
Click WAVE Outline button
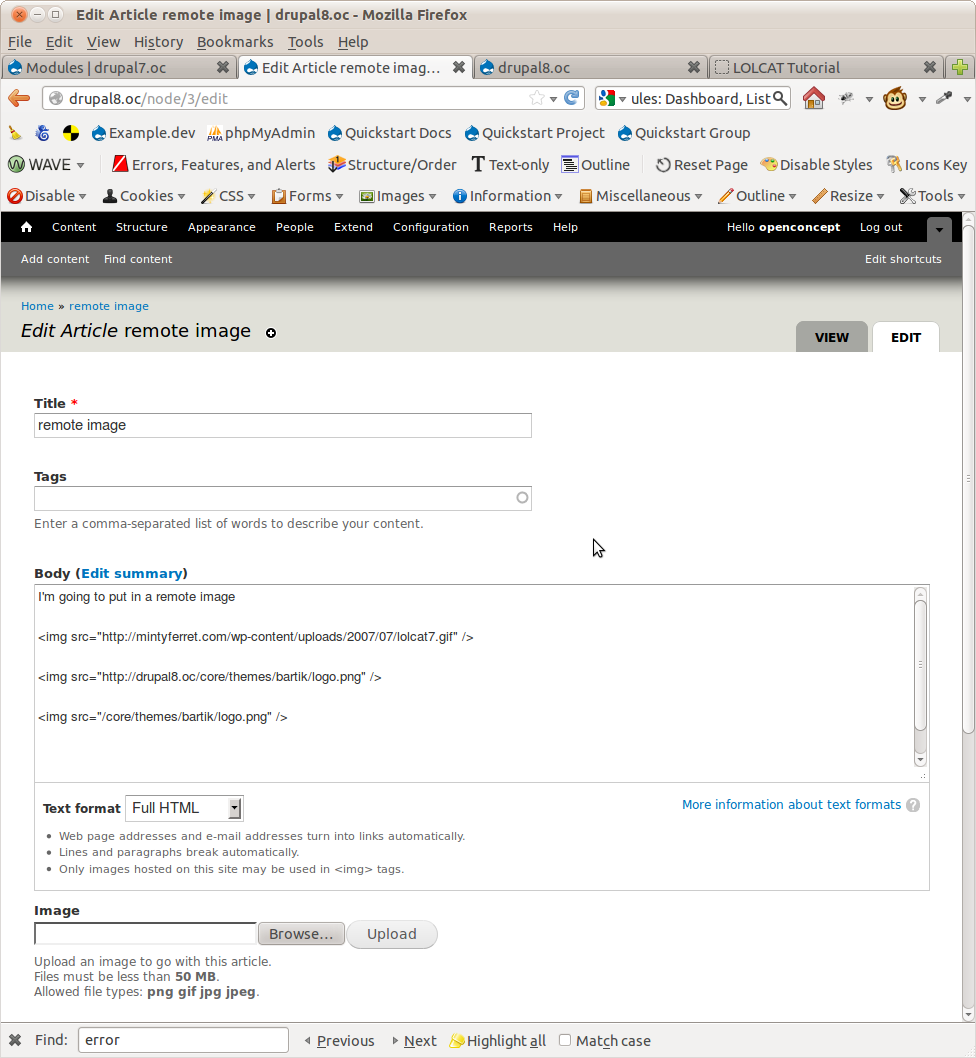(x=596, y=165)
